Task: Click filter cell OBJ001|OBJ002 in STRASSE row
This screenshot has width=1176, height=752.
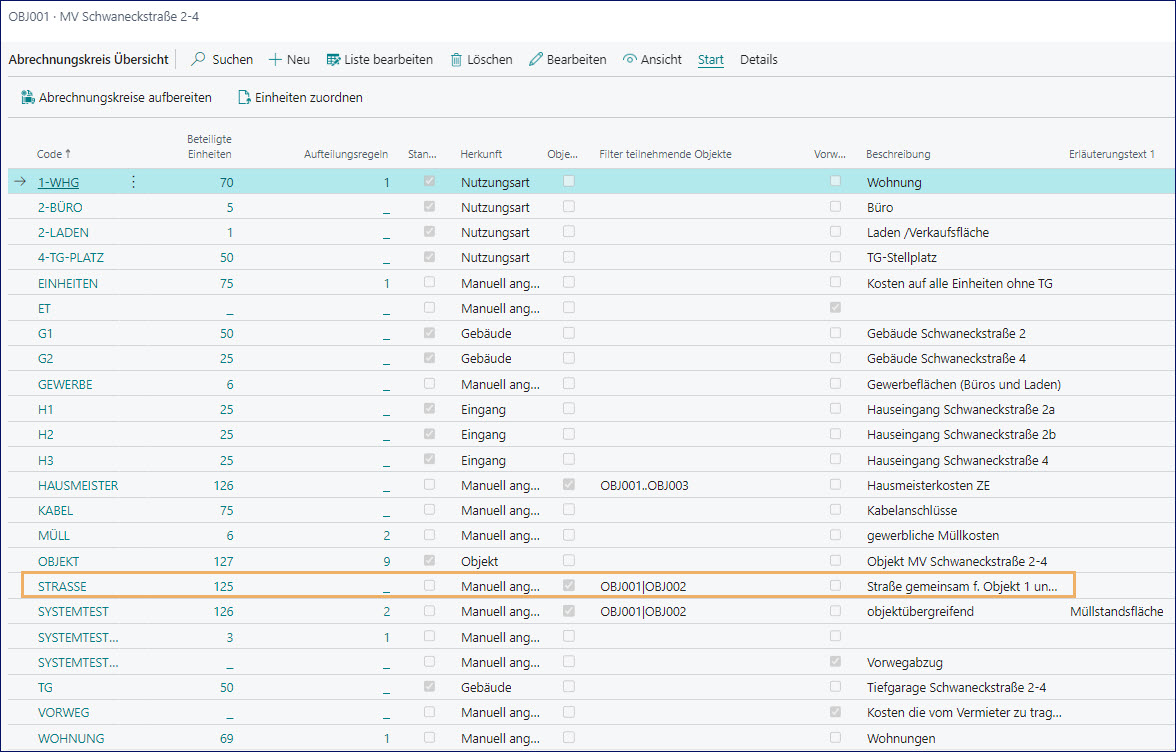Action: (643, 586)
